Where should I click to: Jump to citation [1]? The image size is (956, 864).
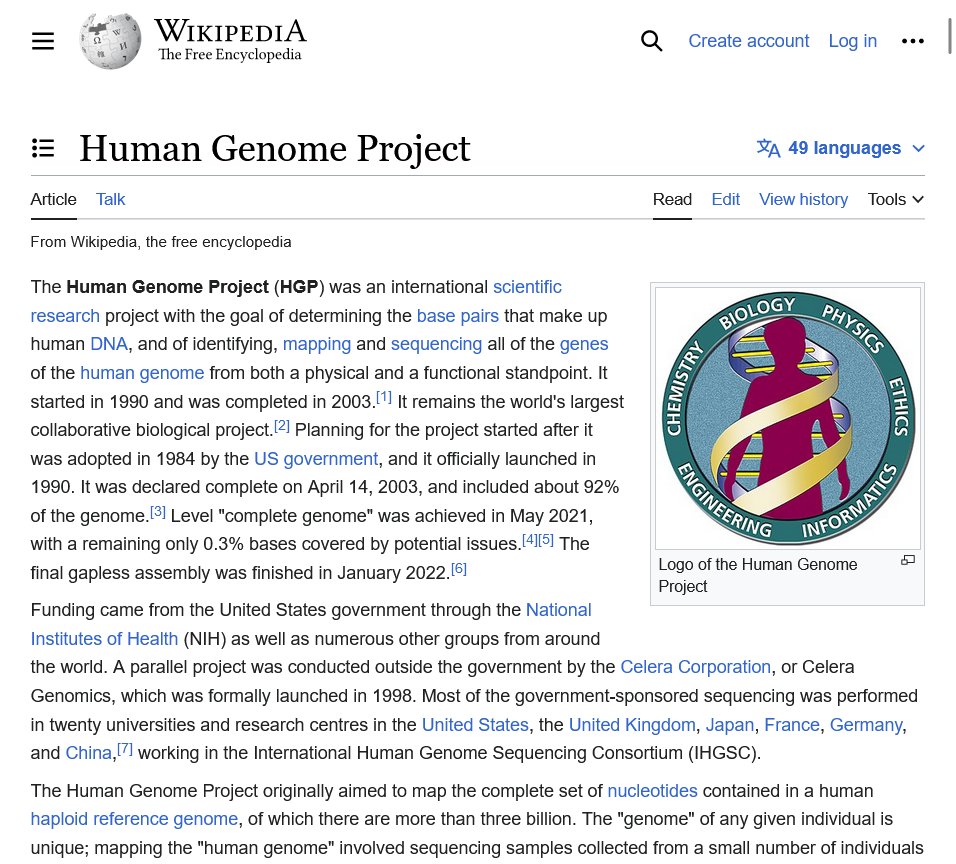[383, 397]
